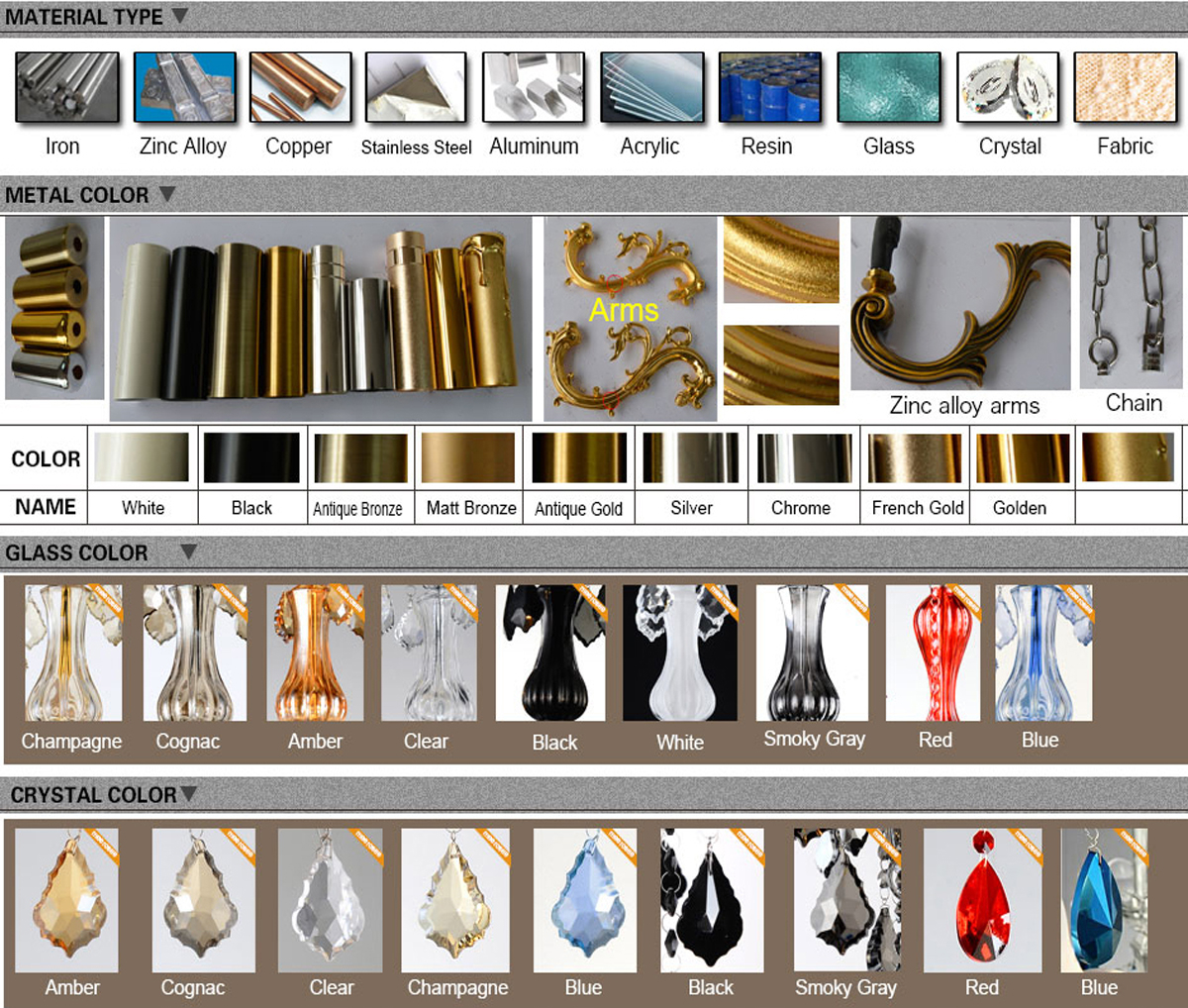Select the Zinc Alloy material image
The image size is (1188, 1008).
[184, 88]
